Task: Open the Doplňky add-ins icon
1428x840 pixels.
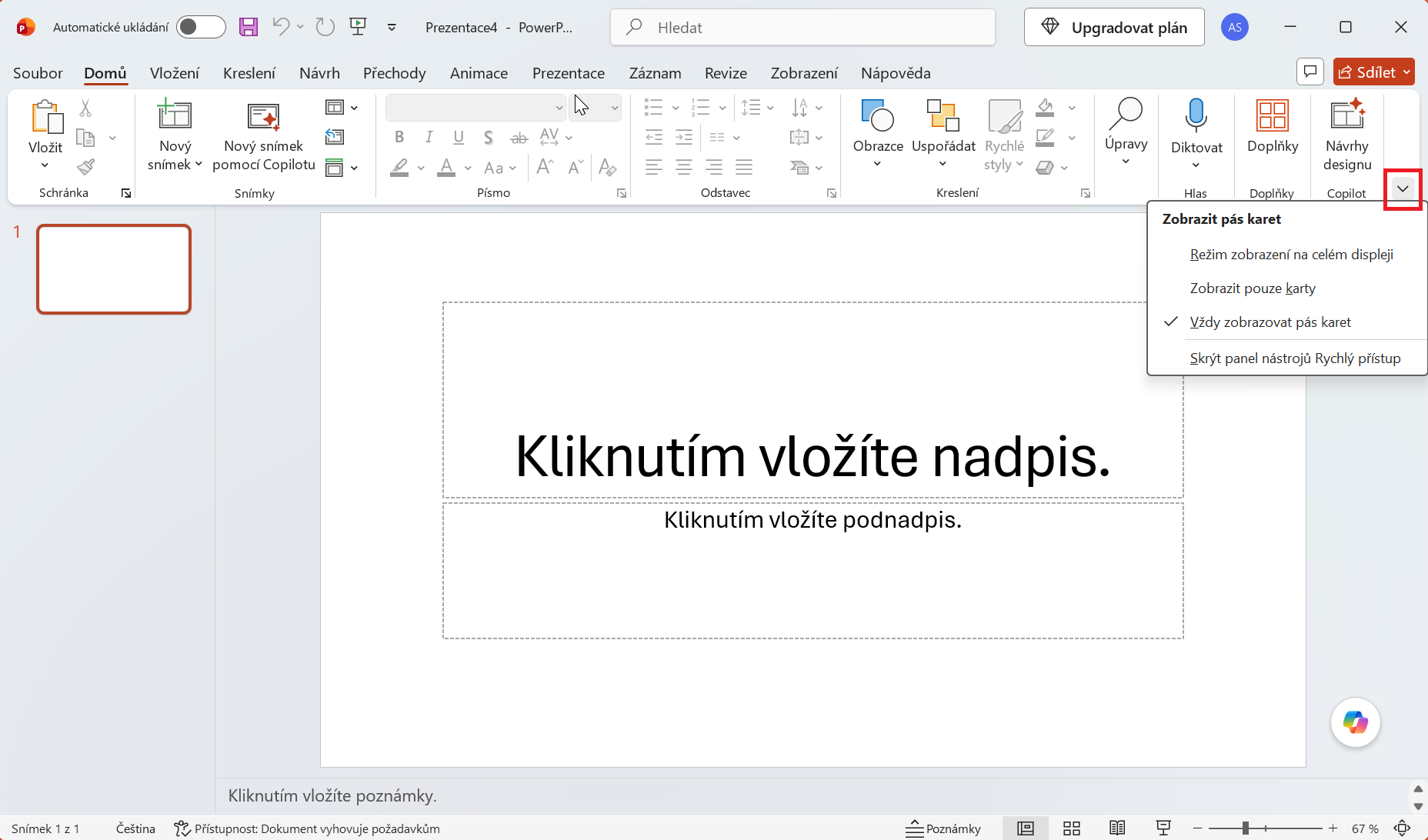Action: (1273, 115)
